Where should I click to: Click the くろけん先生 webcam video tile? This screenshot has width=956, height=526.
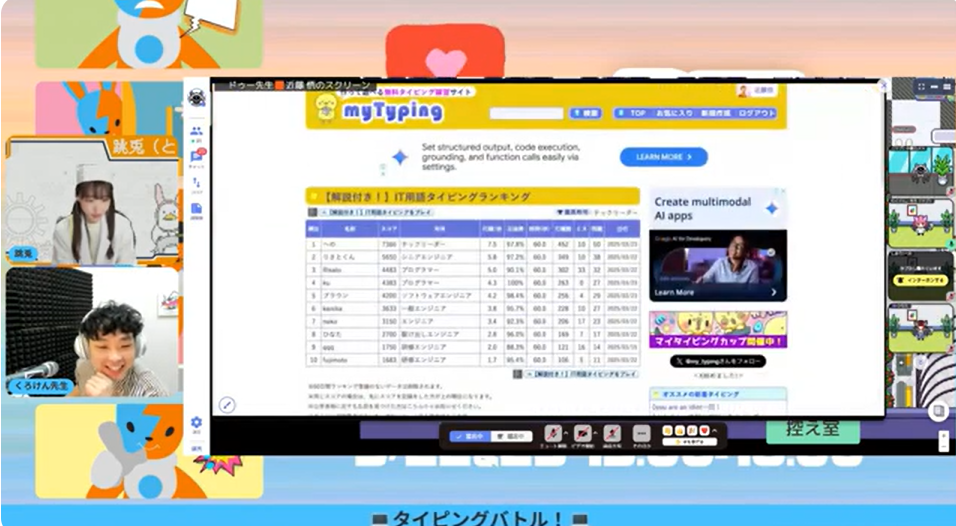point(93,332)
